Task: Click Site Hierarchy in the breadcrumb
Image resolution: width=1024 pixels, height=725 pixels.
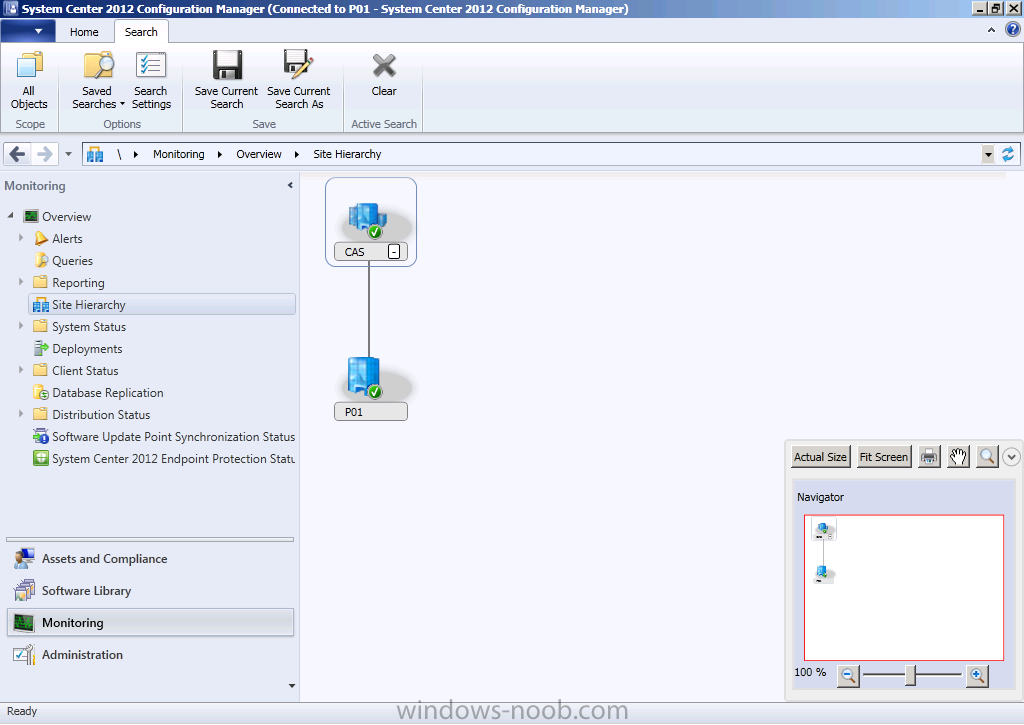Action: pyautogui.click(x=347, y=154)
